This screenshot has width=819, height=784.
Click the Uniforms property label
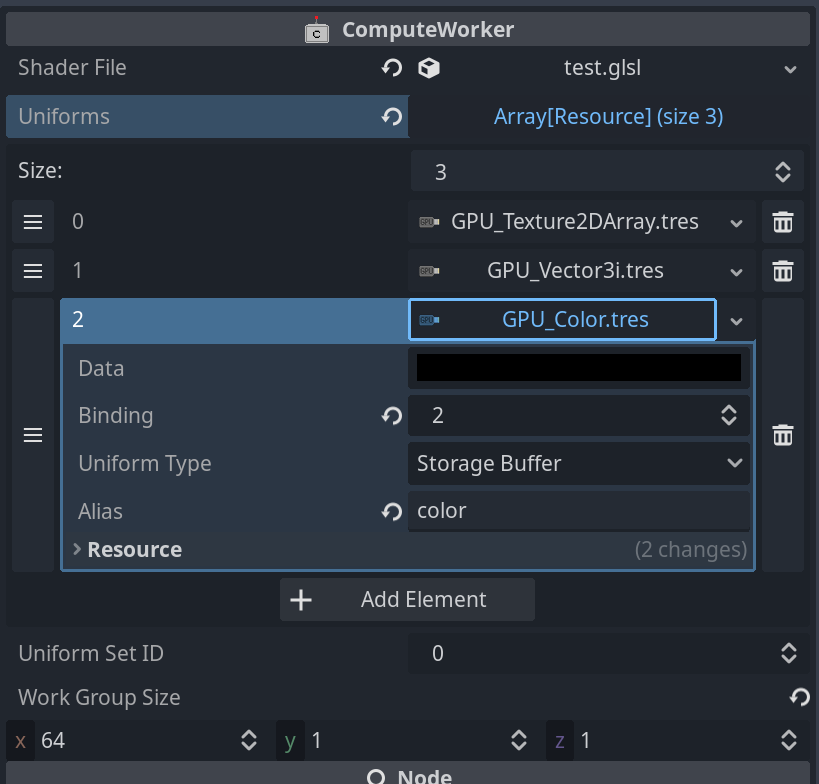click(64, 116)
